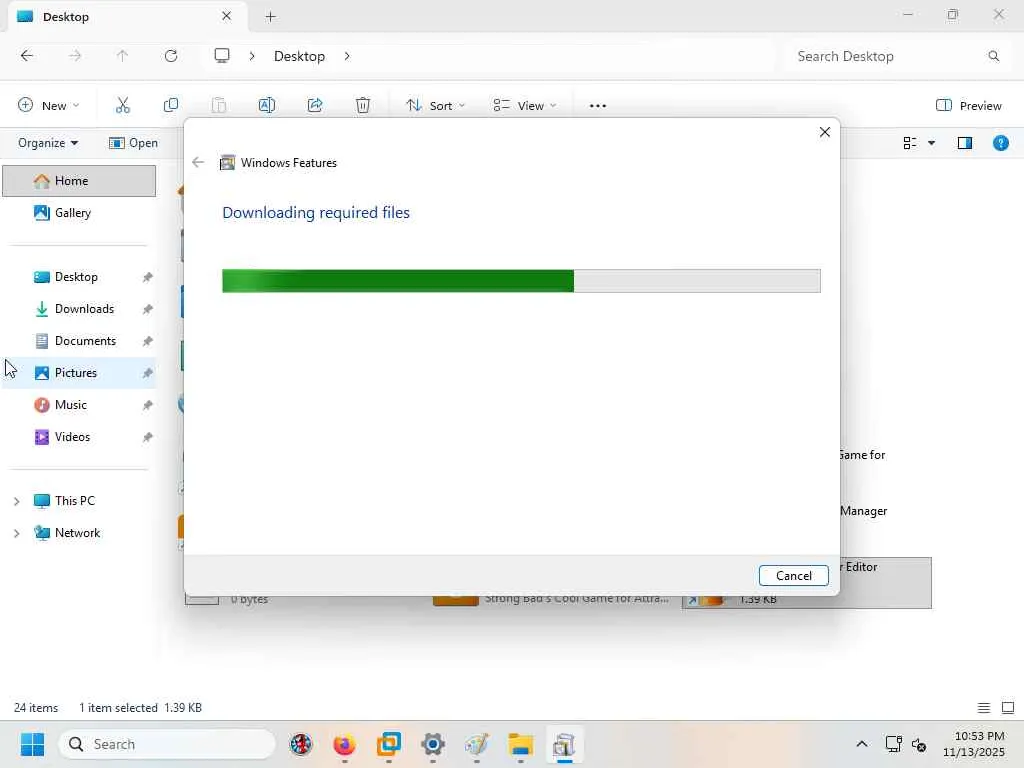This screenshot has height=768, width=1024.
Task: Select Home in navigation pane
Action: pyautogui.click(x=79, y=180)
